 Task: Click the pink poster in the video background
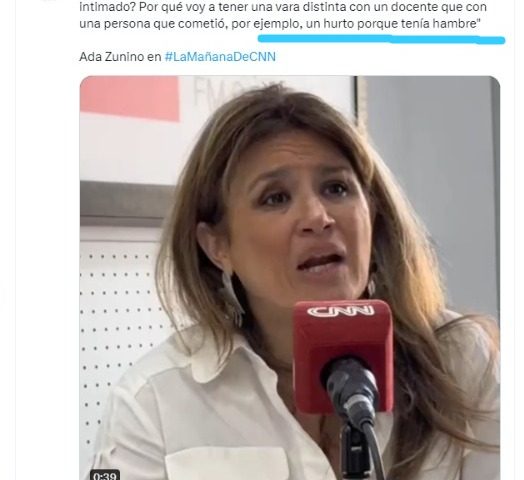(130, 98)
